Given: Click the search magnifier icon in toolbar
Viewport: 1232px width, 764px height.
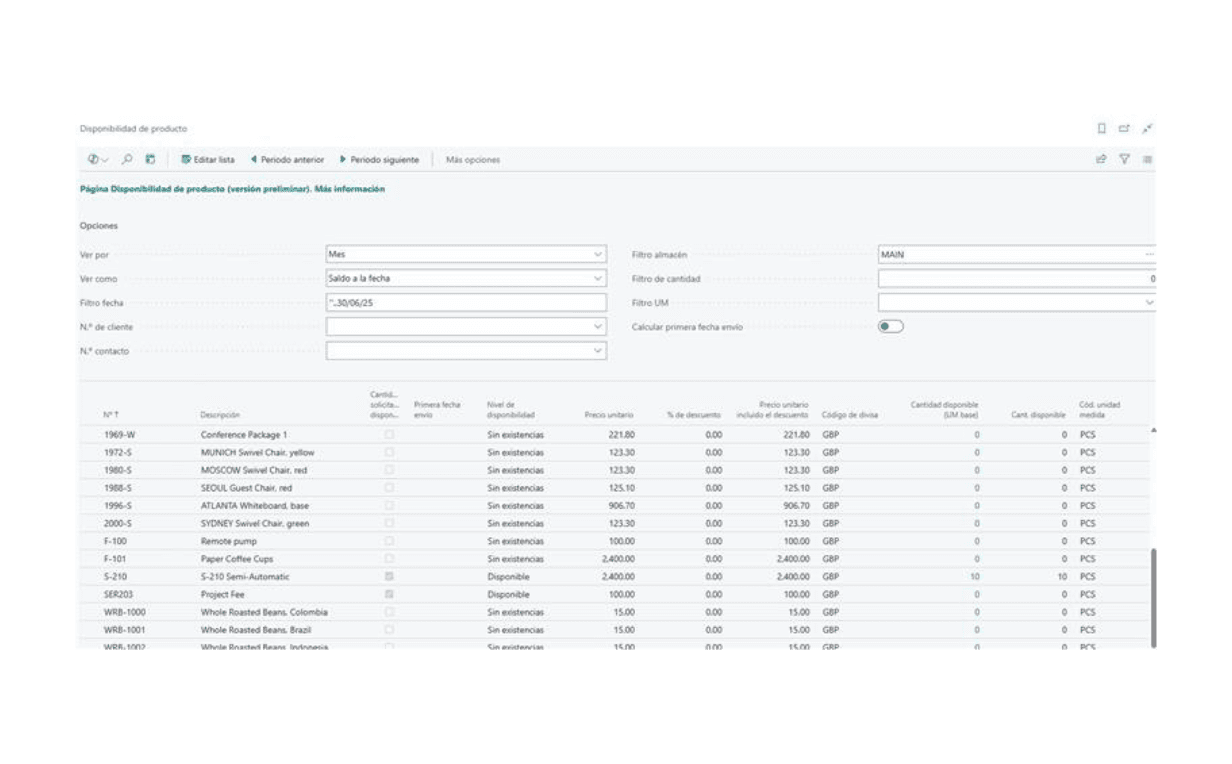Looking at the screenshot, I should tap(127, 159).
